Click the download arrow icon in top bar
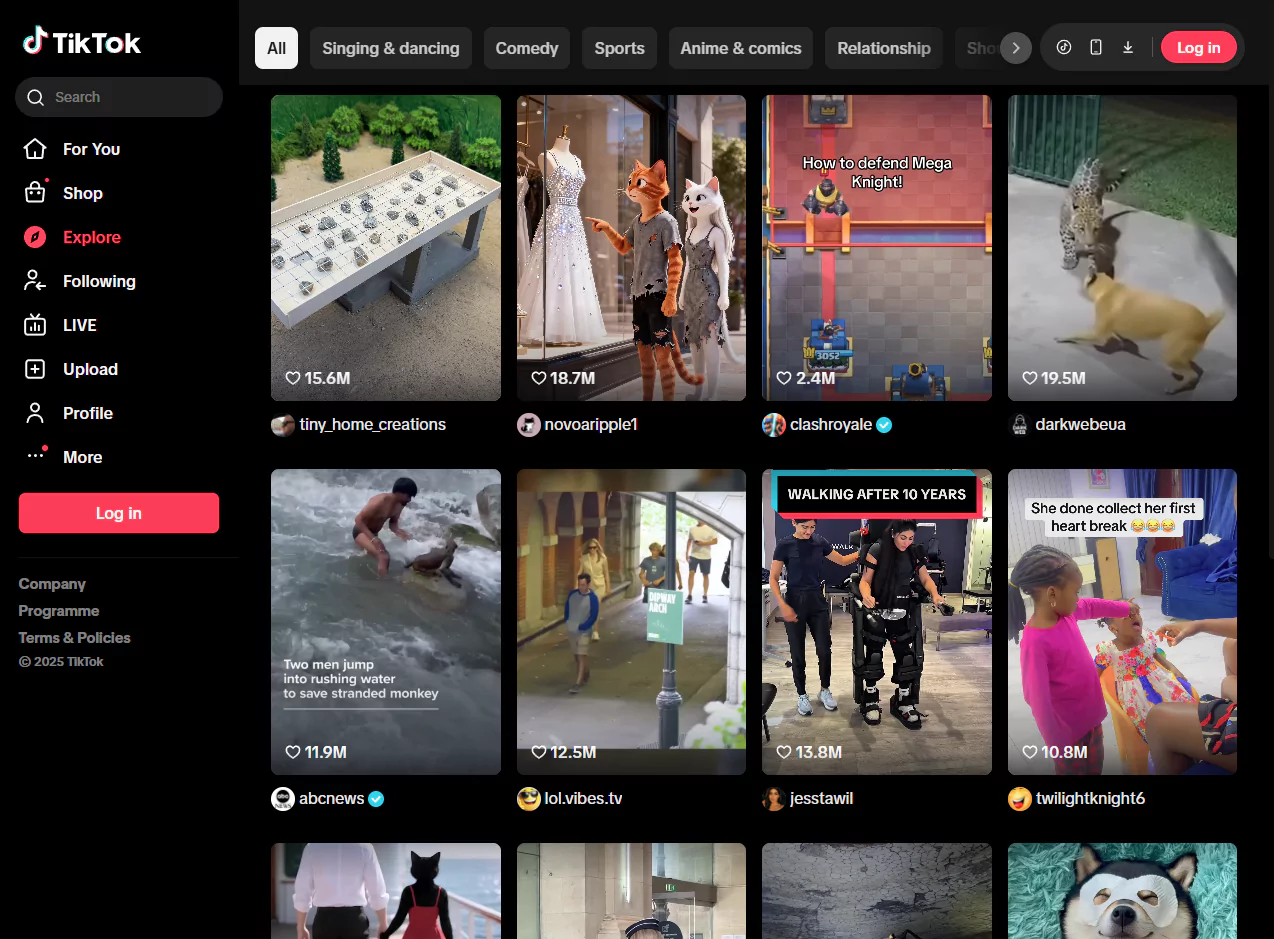1274x939 pixels. (x=1128, y=47)
